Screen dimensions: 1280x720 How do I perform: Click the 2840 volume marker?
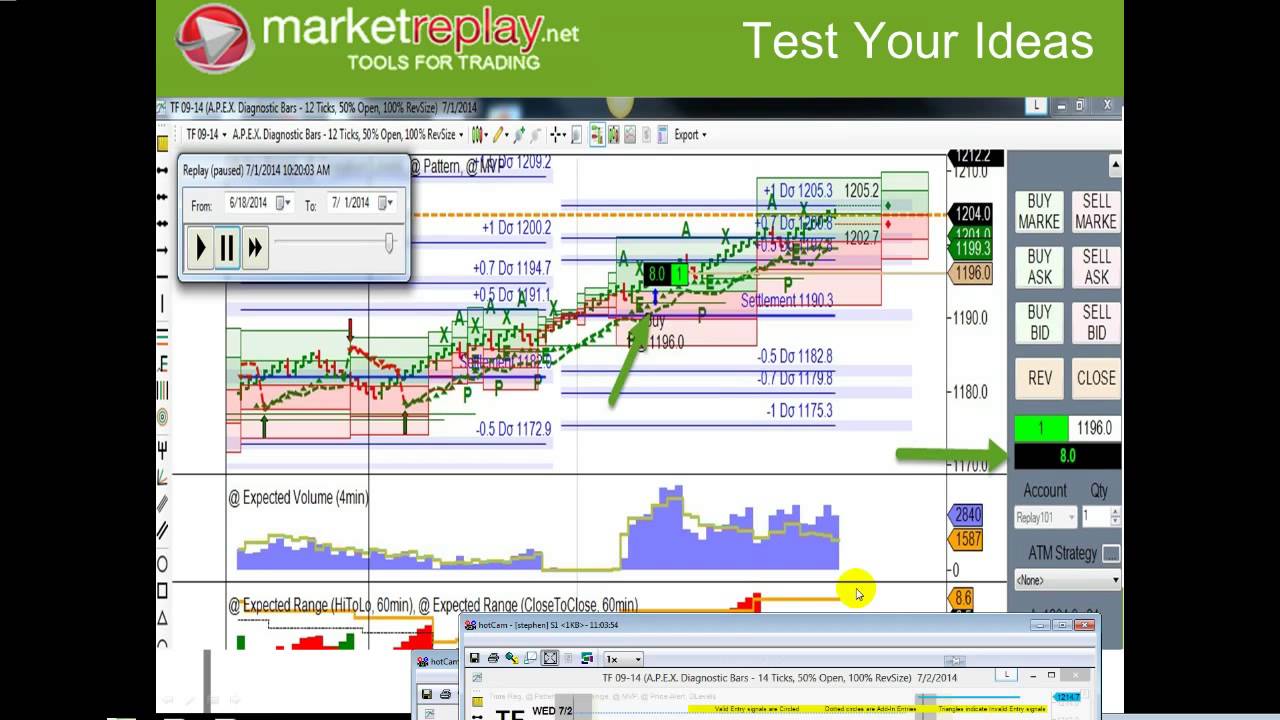coord(968,515)
